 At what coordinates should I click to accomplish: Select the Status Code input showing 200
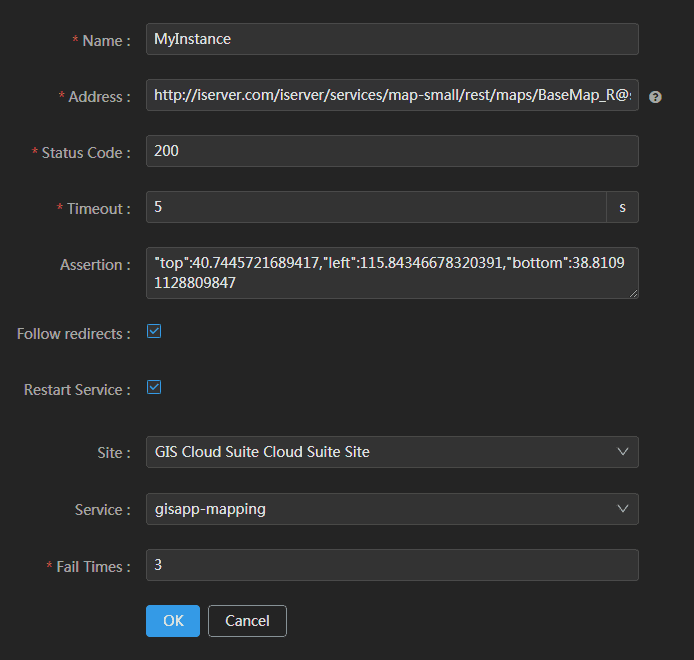tap(392, 152)
